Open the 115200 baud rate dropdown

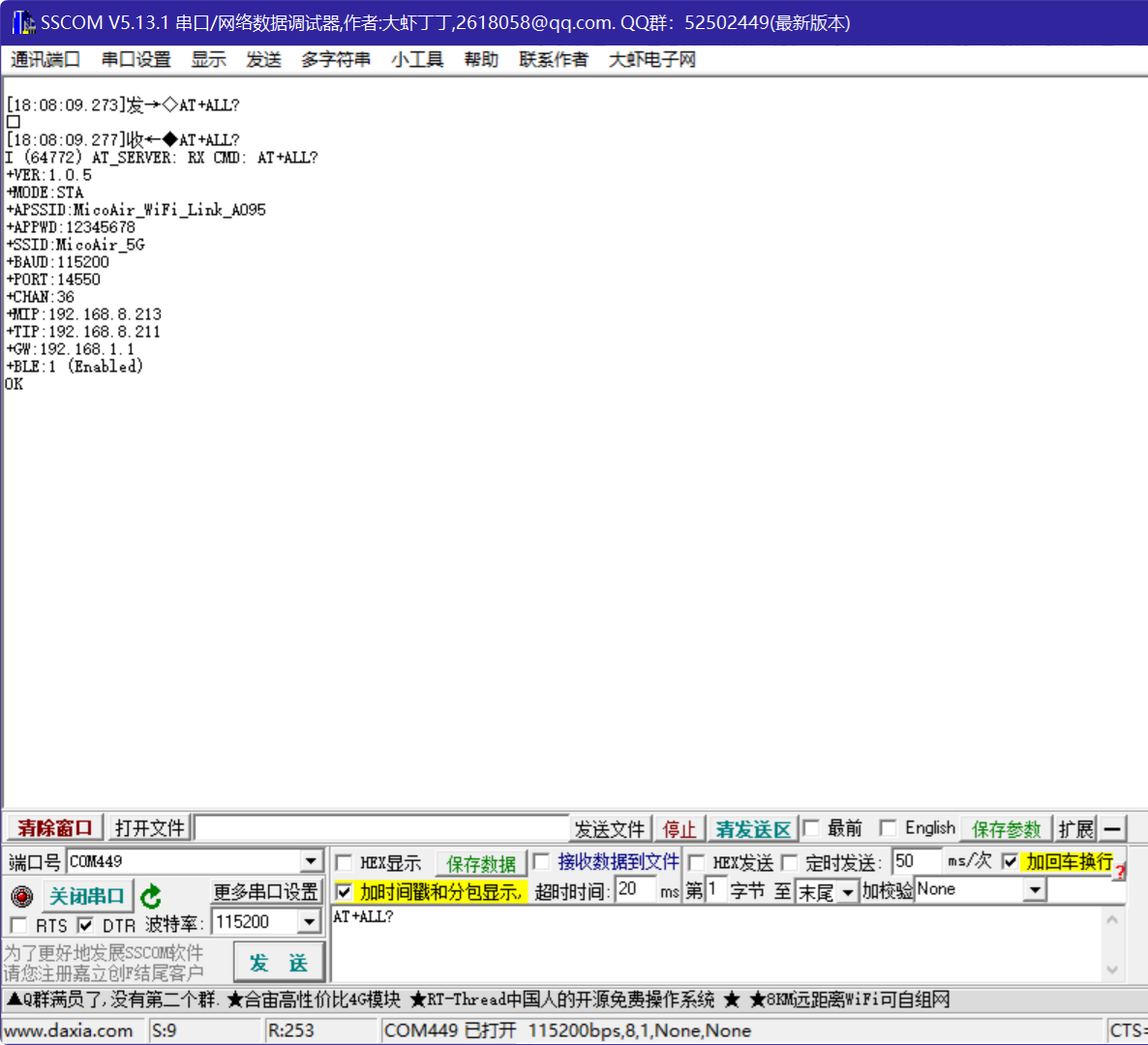[x=309, y=922]
